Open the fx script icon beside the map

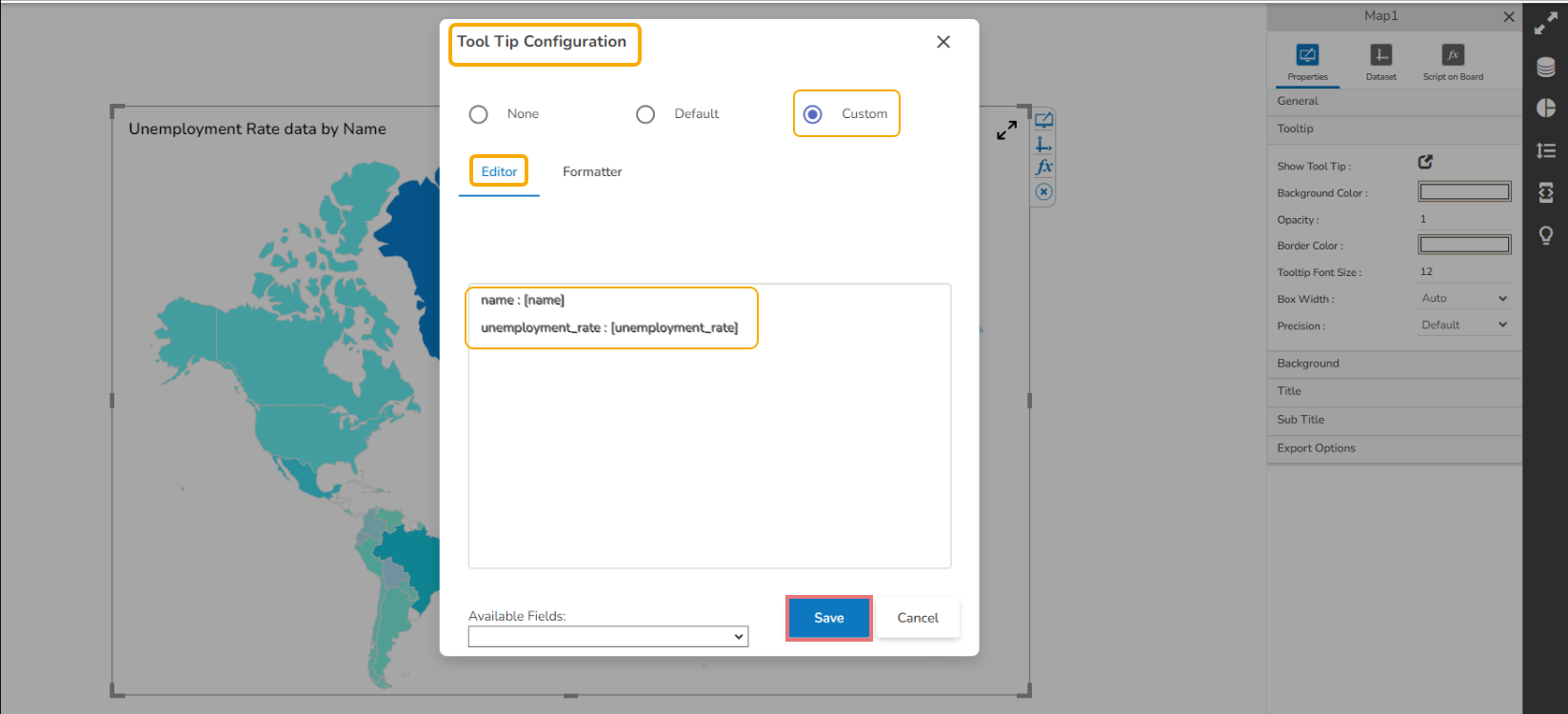tap(1044, 167)
